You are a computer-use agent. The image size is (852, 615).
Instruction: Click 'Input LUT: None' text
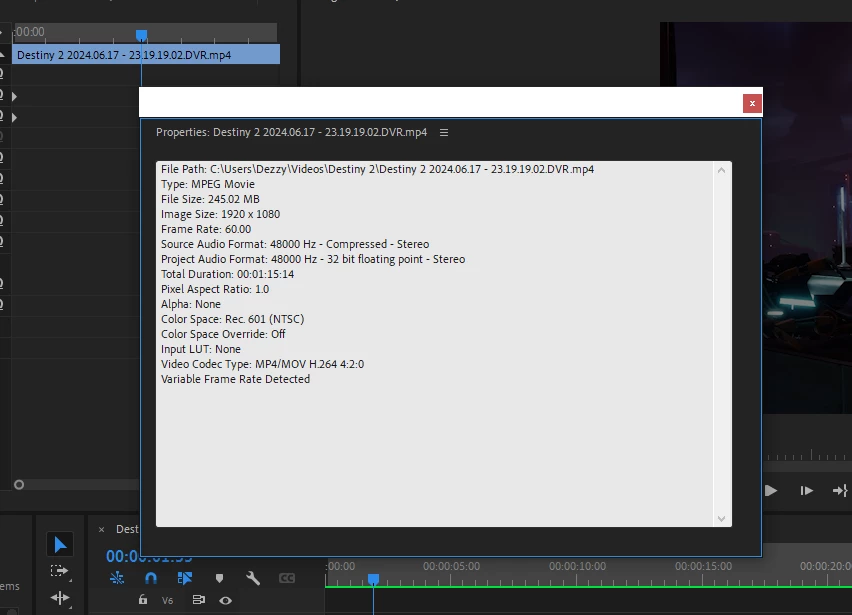coord(201,349)
